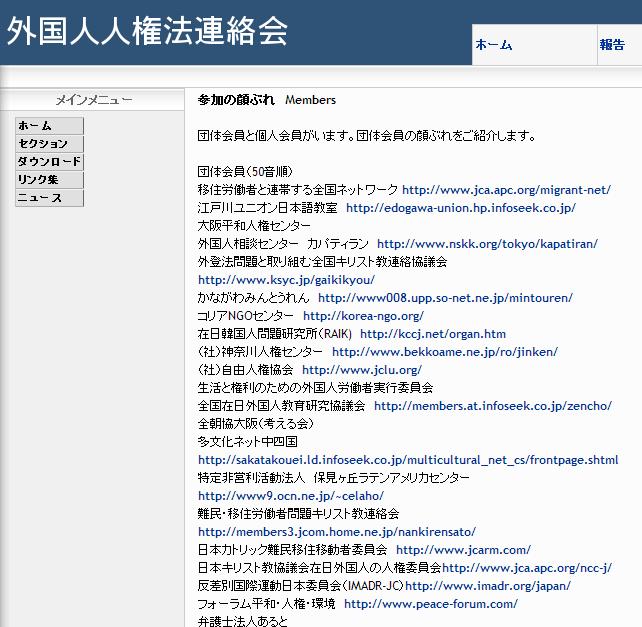
Task: Click the text 弁護士法人あると
Action: pos(243,621)
